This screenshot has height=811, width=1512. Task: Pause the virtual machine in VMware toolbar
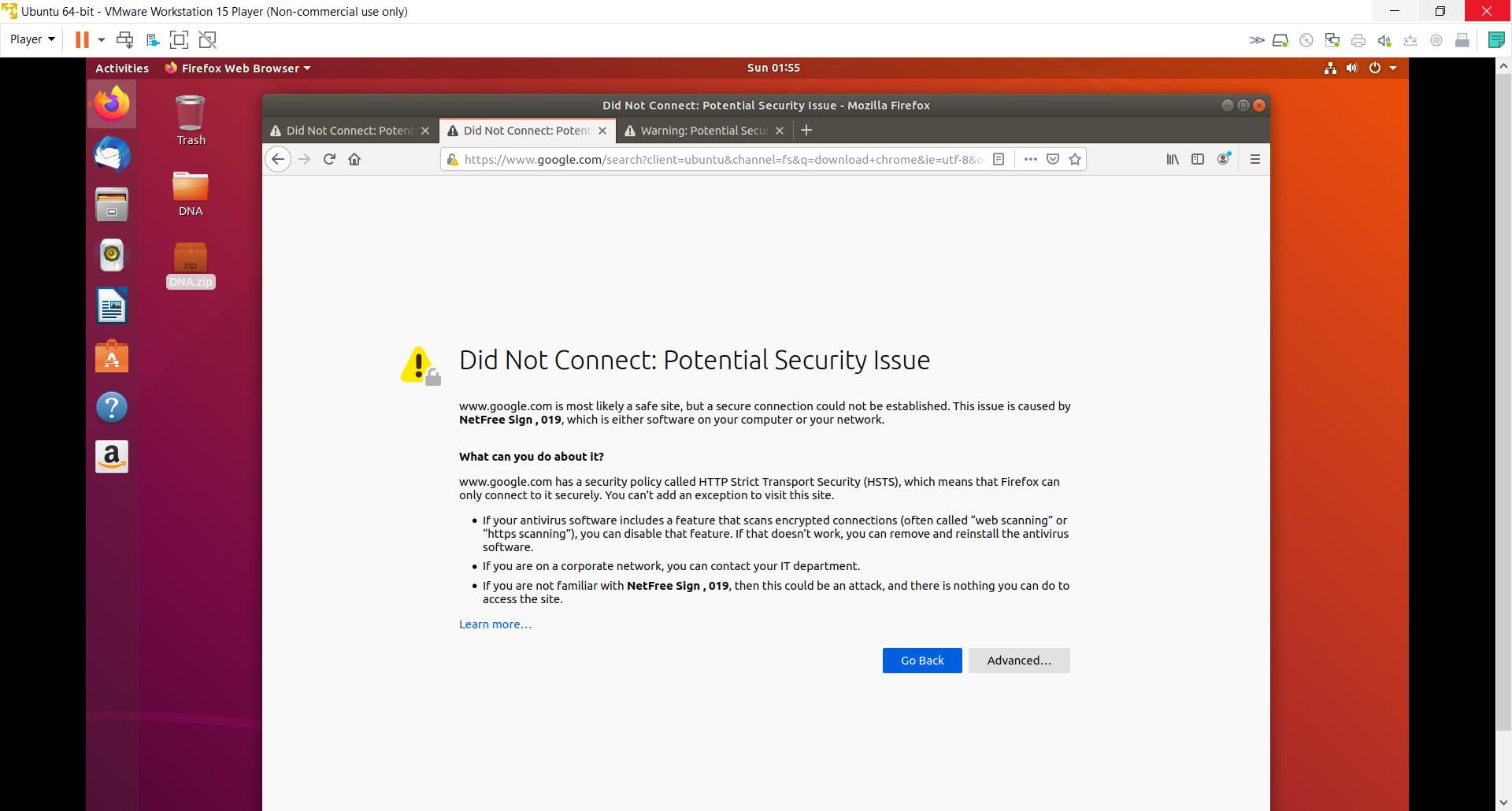(82, 39)
